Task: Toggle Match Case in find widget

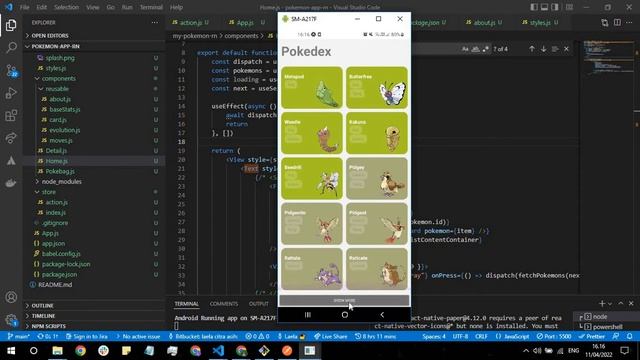Action: (x=465, y=49)
